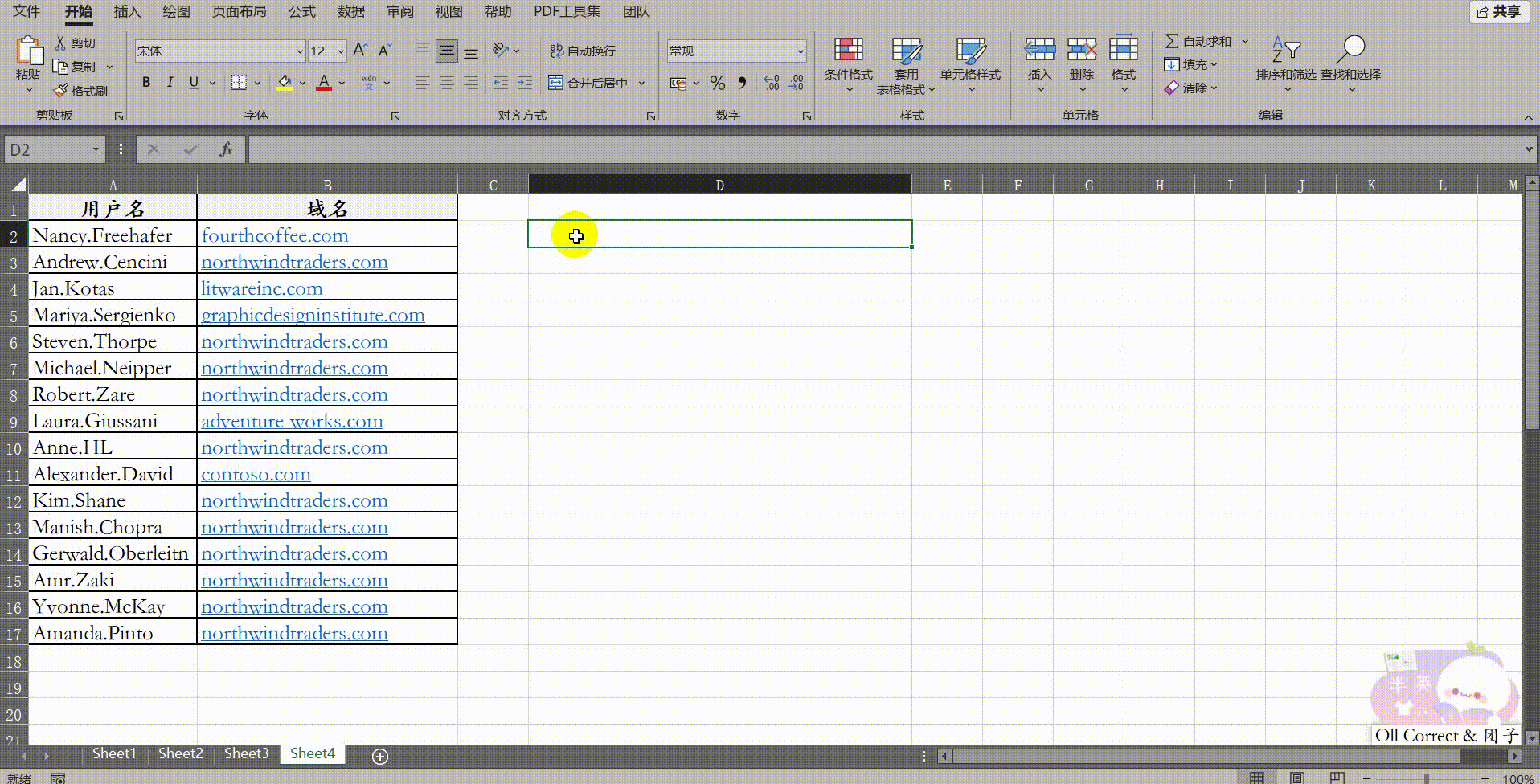1540x784 pixels.
Task: Click the Paste icon
Action: [29, 50]
